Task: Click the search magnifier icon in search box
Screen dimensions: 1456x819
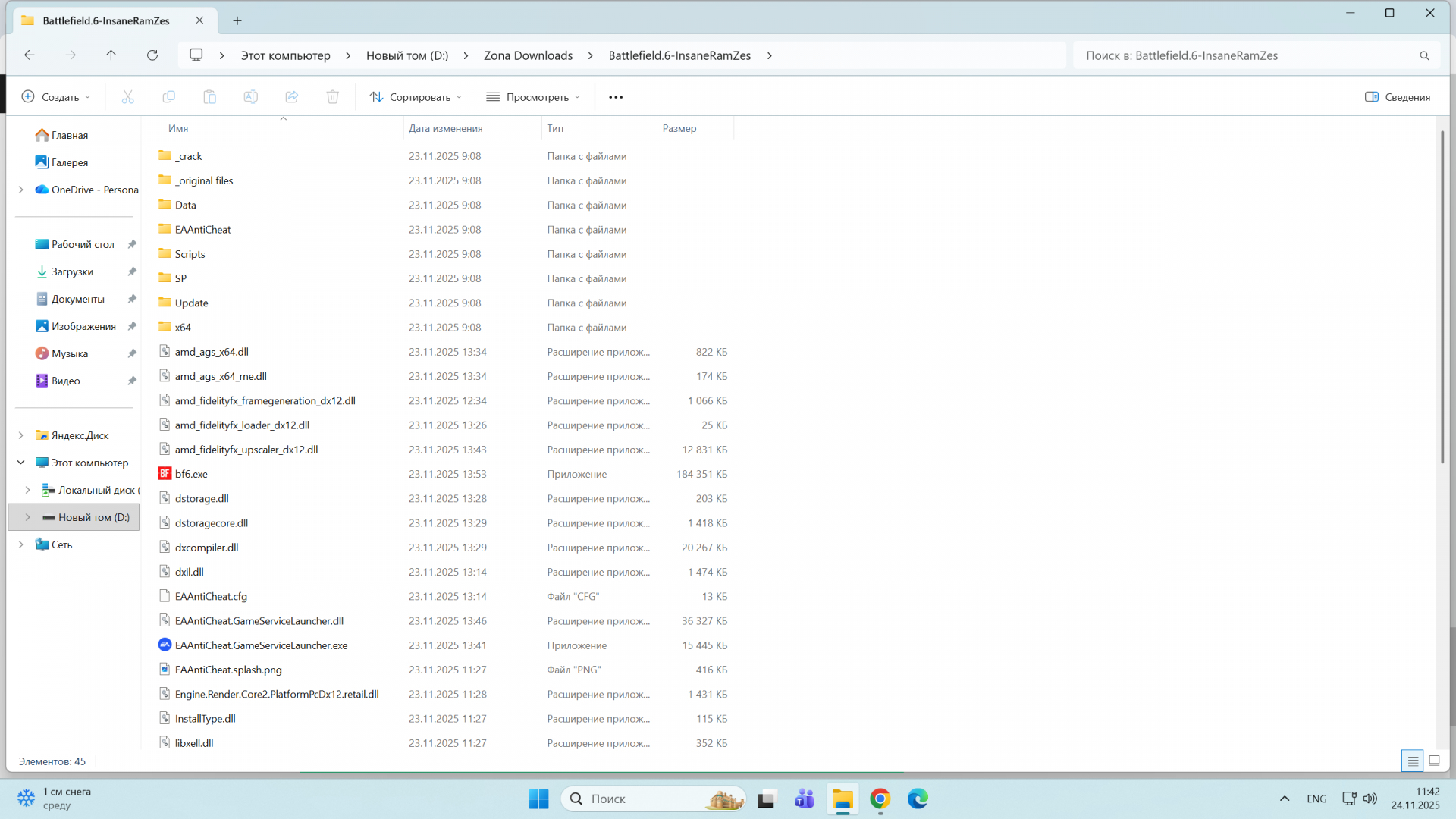Action: (x=1424, y=55)
